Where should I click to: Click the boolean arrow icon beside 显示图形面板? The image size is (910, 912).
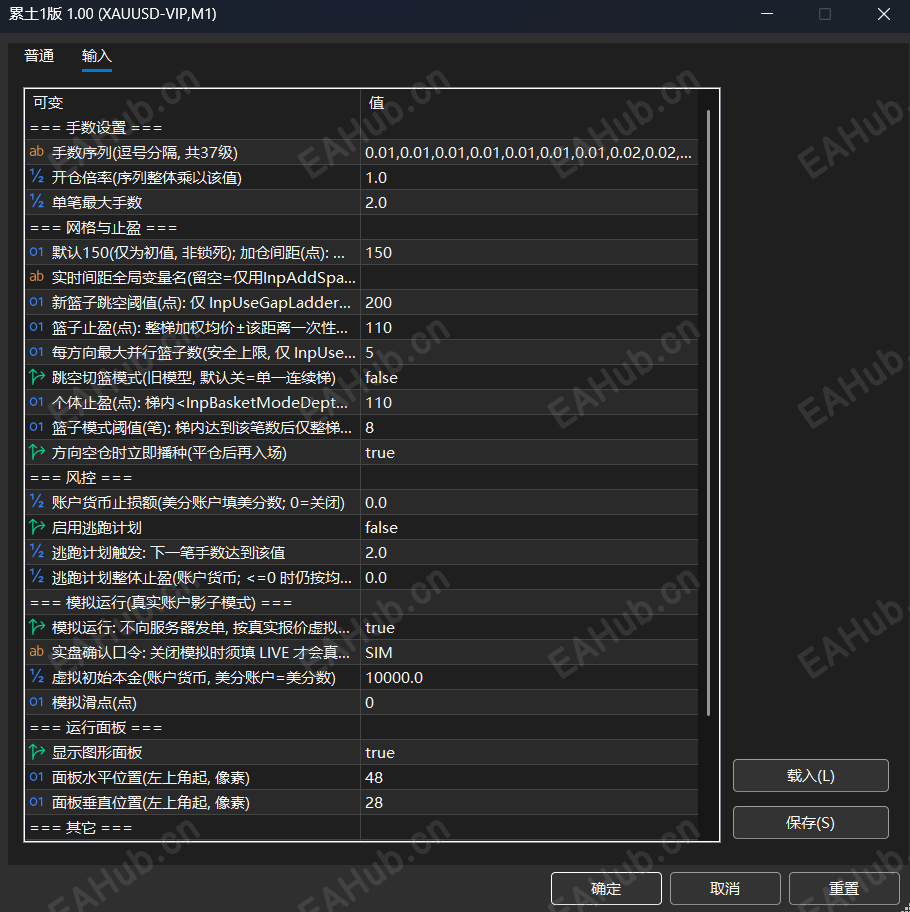(x=37, y=753)
